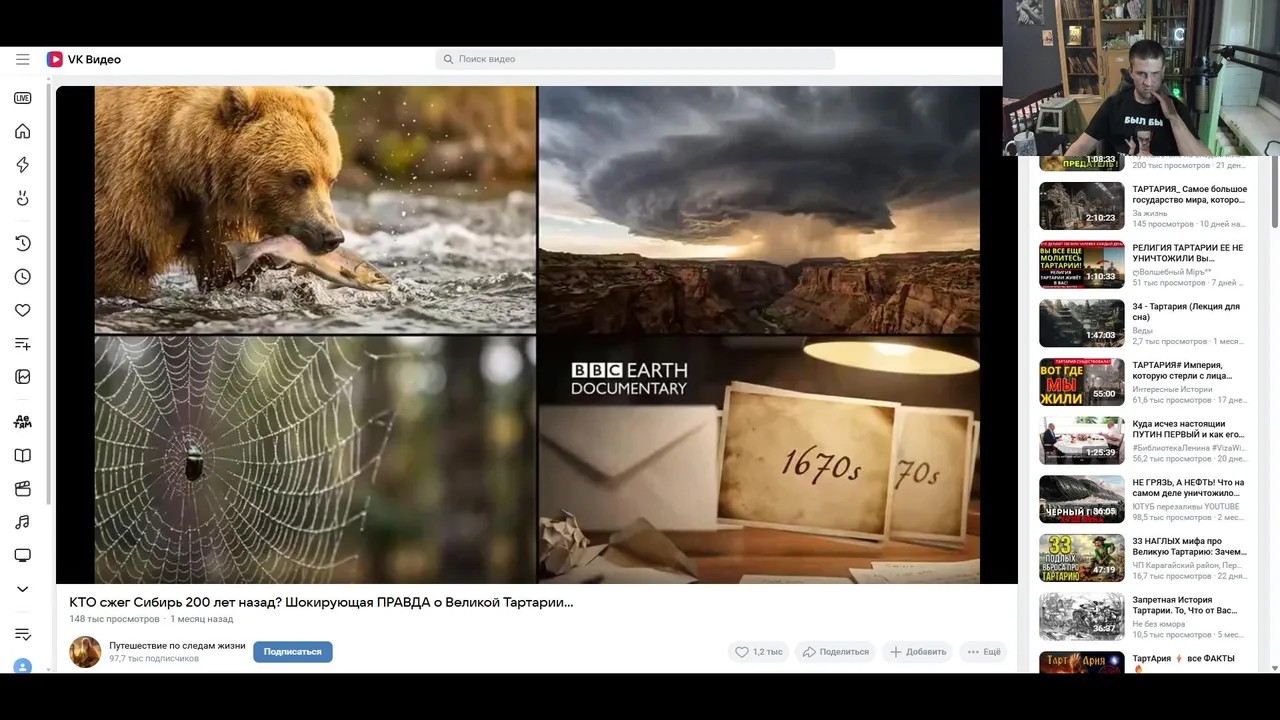Click the VK Видео logo
Screen dimensions: 1280x720
point(84,60)
